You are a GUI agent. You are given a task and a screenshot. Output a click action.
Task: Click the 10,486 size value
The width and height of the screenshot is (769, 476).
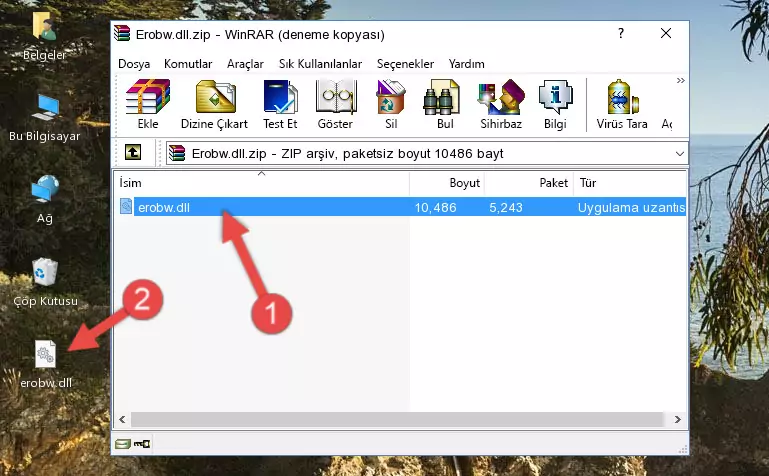pos(436,208)
